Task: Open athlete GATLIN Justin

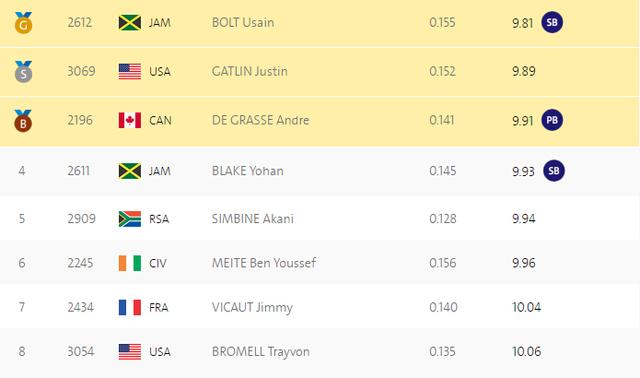Action: point(249,71)
